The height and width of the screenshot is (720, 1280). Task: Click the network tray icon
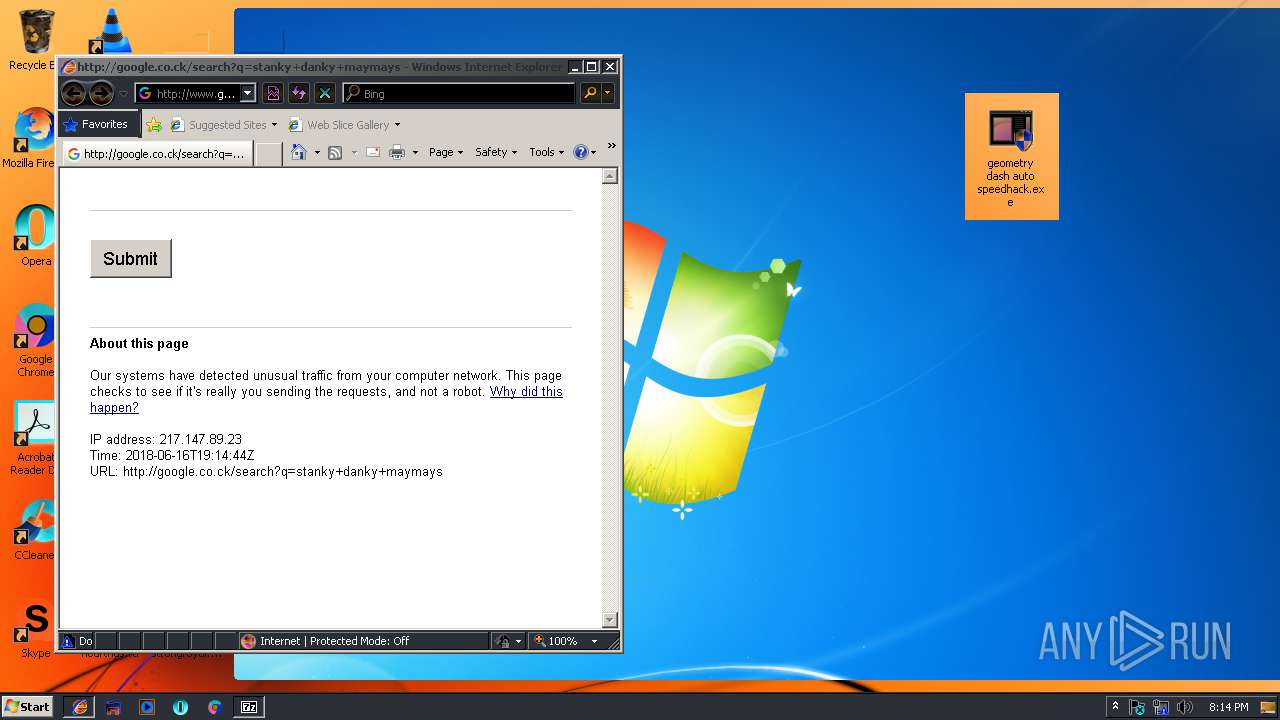pyautogui.click(x=1161, y=707)
